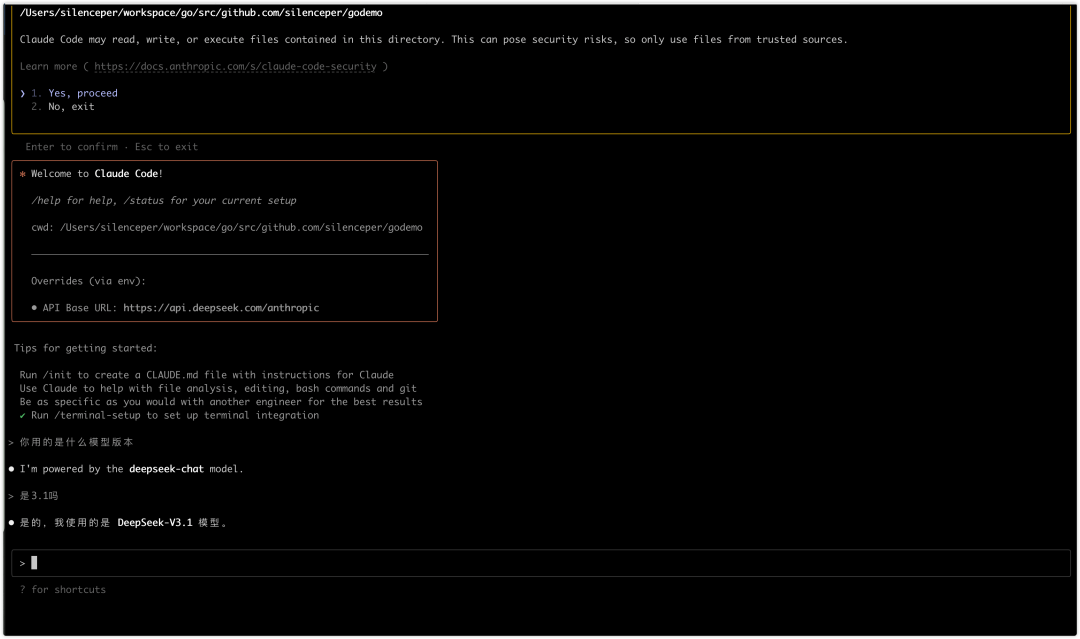This screenshot has height=639, width=1080.
Task: Click the "Enter to confirm · Esc to exit" hint
Action: pyautogui.click(x=112, y=147)
